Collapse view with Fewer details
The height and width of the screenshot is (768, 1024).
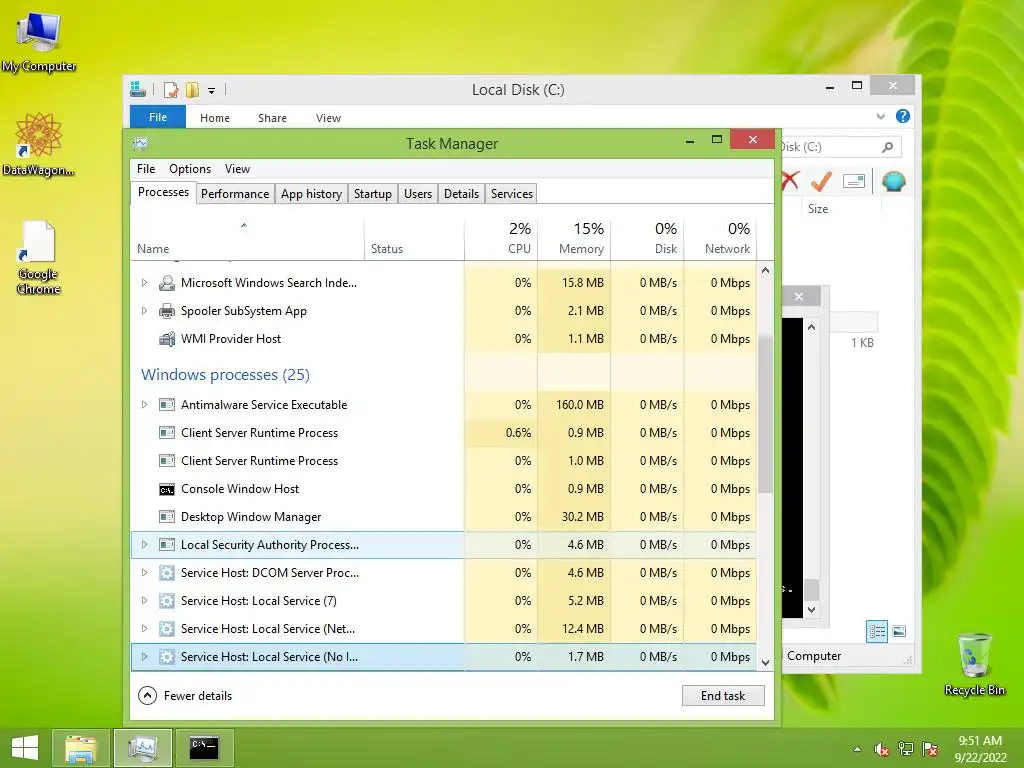[185, 696]
